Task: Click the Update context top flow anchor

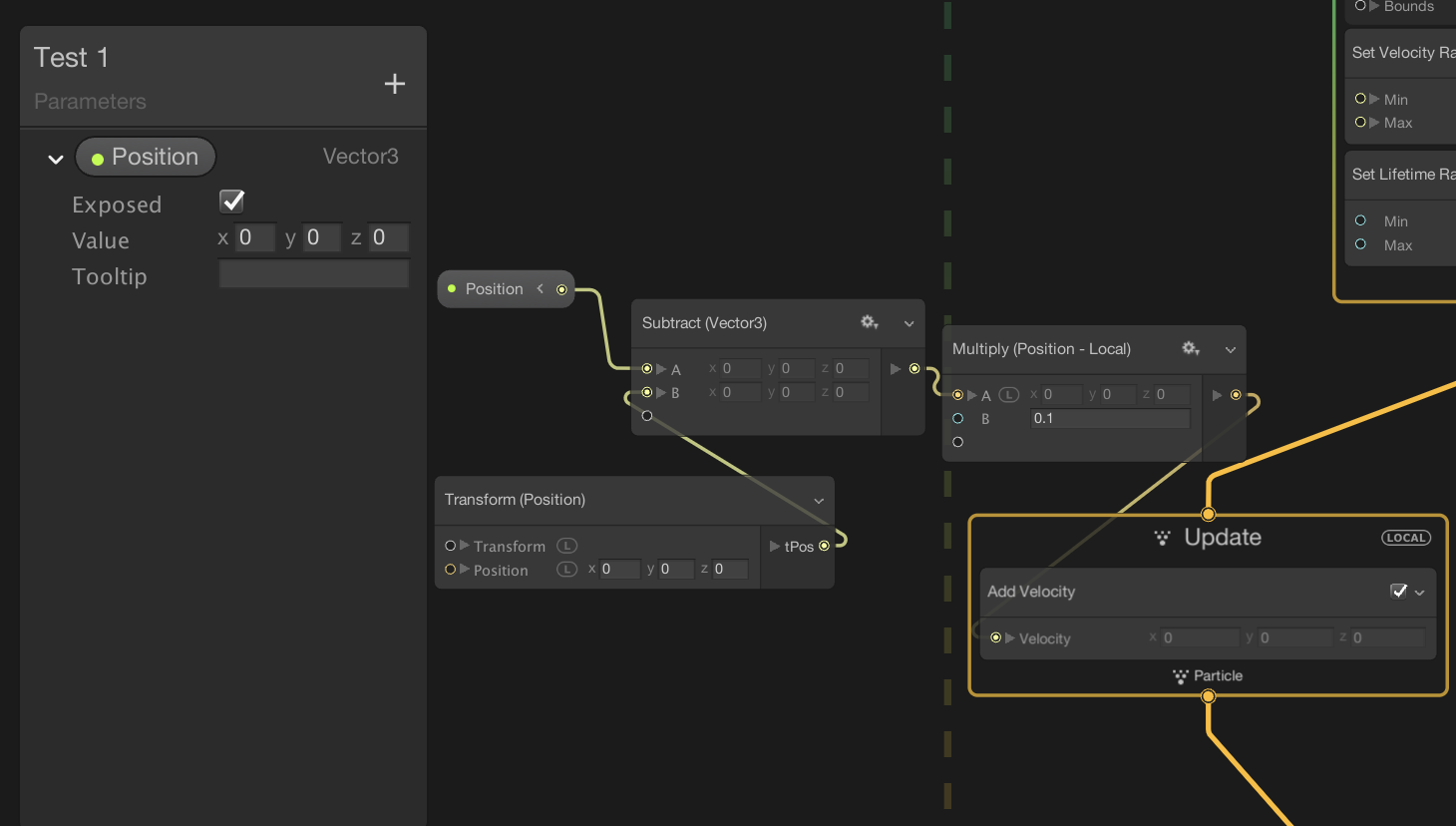Action: click(1208, 515)
